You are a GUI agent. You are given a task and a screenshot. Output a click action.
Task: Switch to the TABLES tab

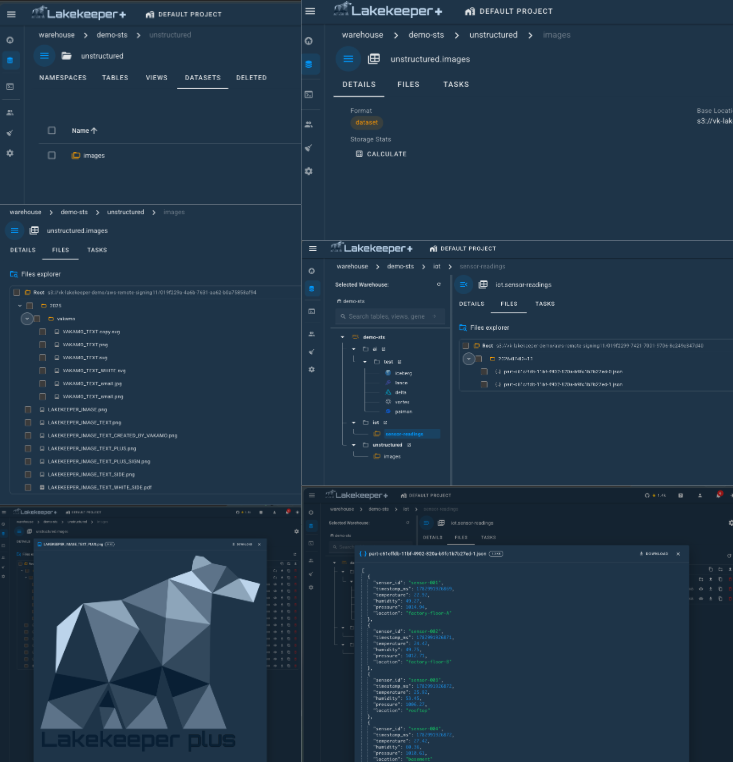click(x=115, y=78)
